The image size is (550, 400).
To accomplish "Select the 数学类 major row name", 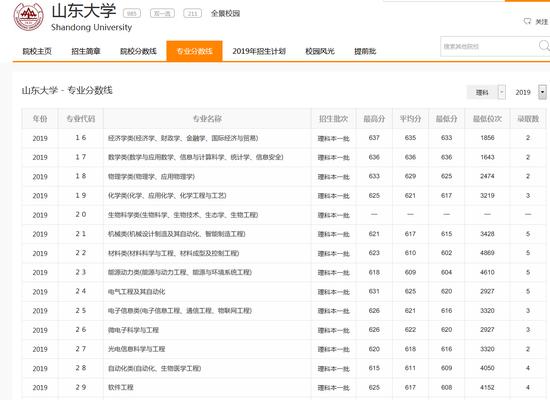I will [196, 157].
